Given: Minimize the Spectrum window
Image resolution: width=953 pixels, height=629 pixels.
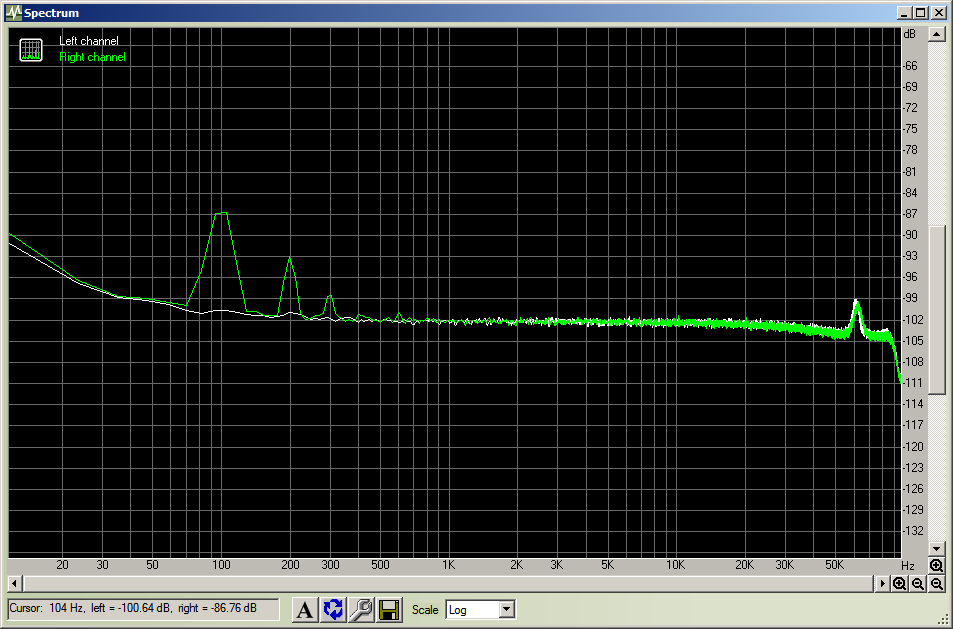Looking at the screenshot, I should tap(904, 13).
